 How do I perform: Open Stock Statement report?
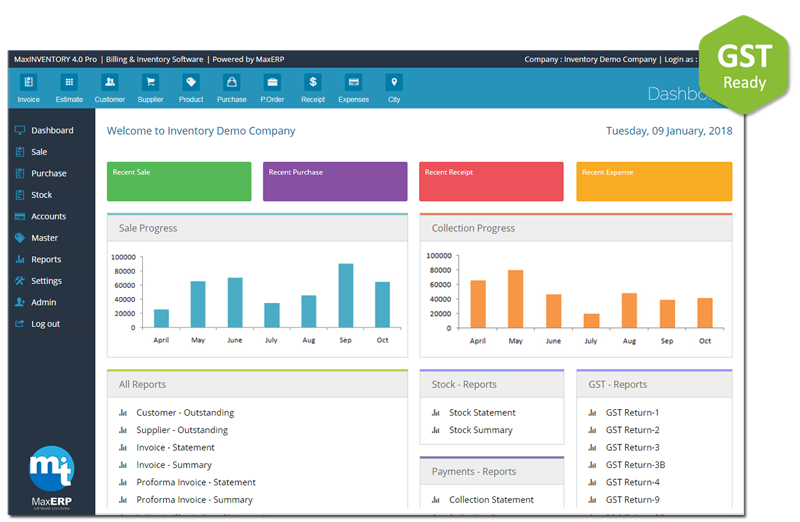(482, 412)
